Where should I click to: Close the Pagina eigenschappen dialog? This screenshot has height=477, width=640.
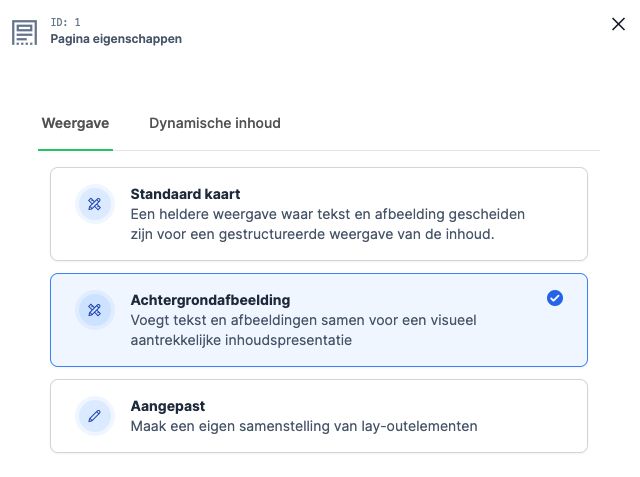pyautogui.click(x=618, y=24)
